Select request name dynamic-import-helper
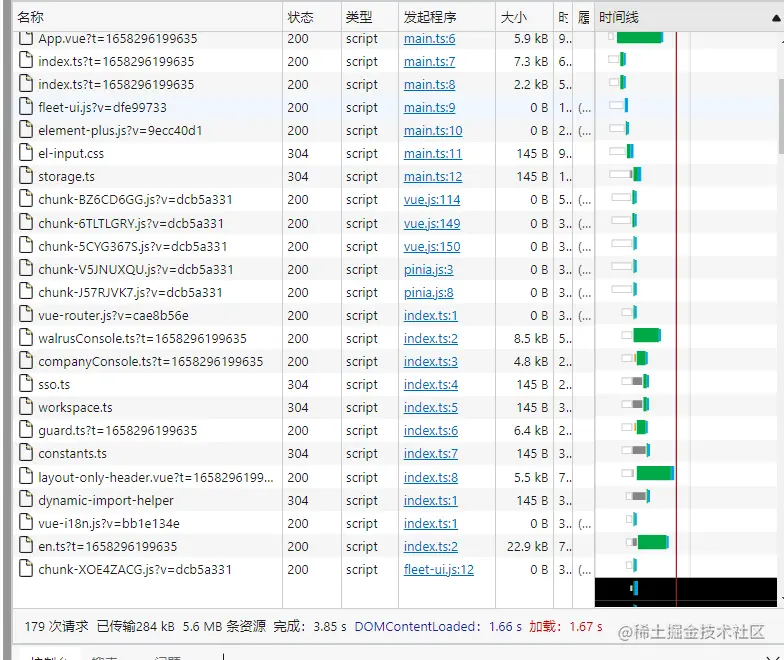 [106, 500]
